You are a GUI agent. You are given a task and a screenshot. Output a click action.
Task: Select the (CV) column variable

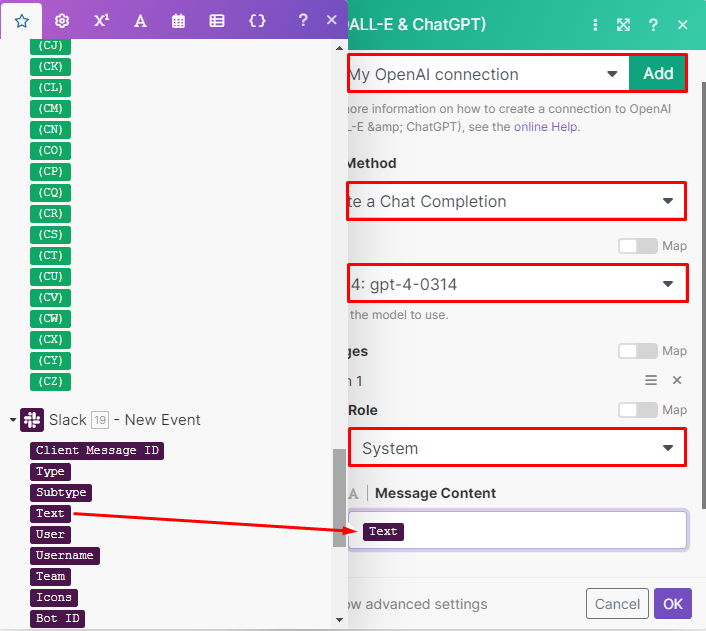pyautogui.click(x=50, y=298)
